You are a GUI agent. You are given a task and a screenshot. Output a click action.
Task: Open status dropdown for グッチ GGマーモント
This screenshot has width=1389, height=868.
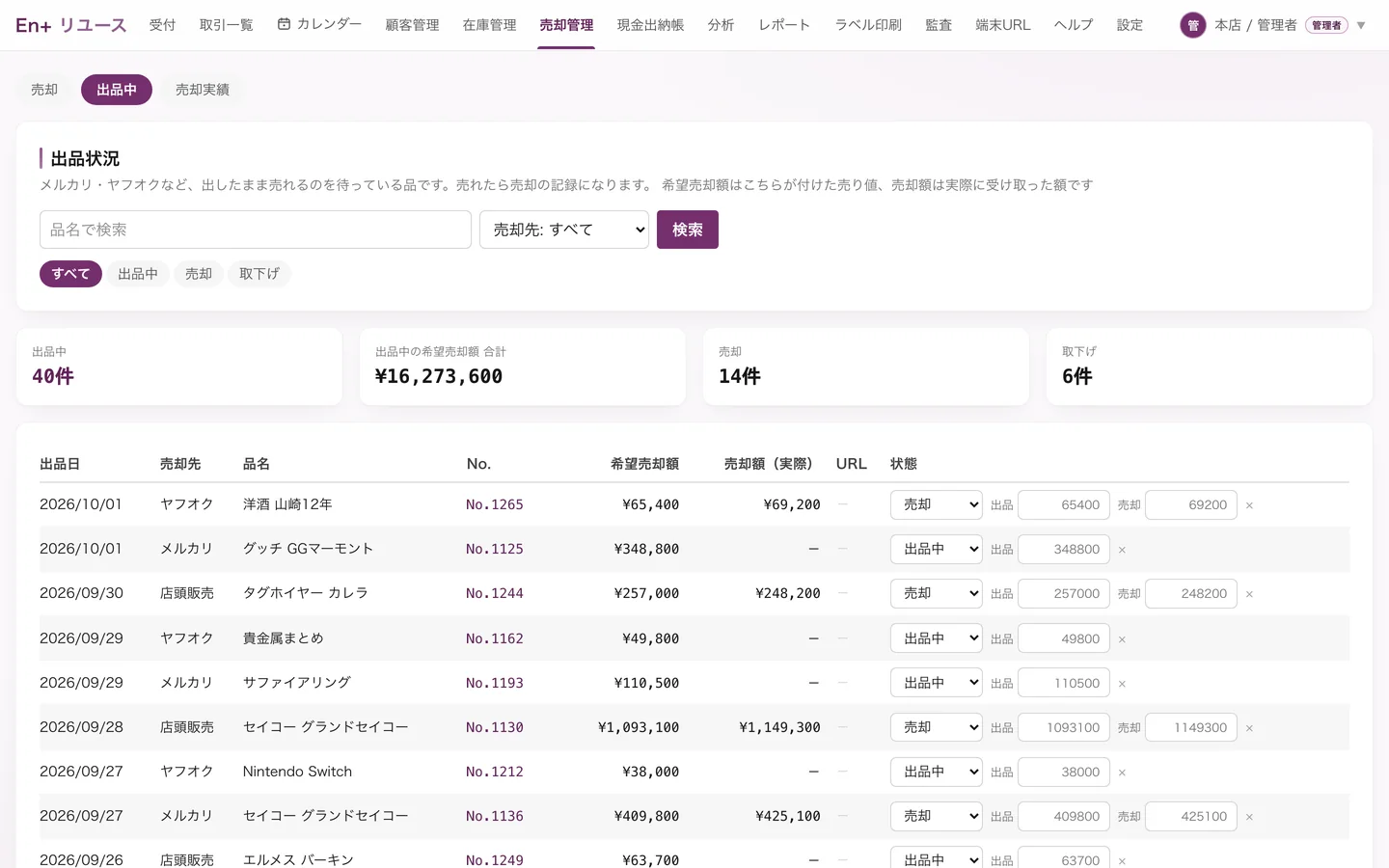point(936,549)
